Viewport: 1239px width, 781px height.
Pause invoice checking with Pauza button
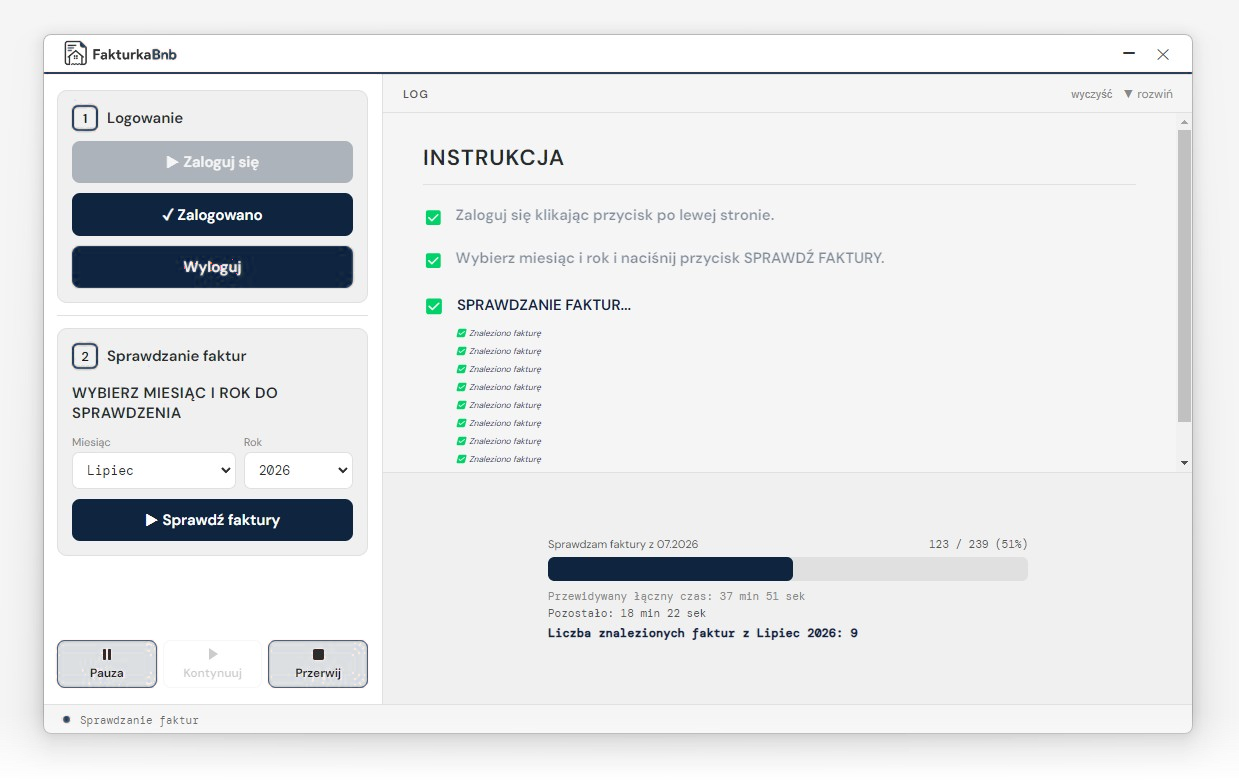tap(107, 664)
